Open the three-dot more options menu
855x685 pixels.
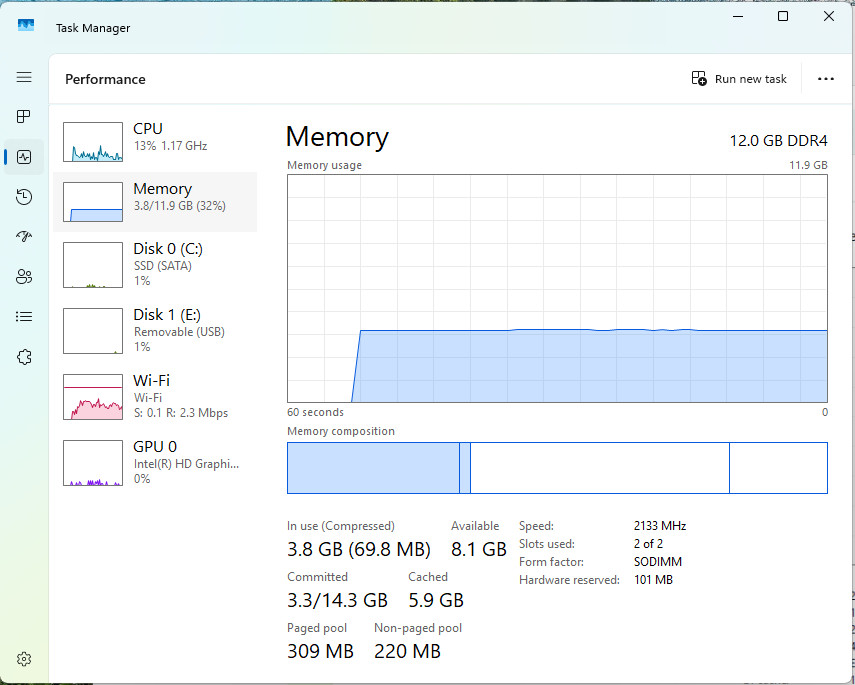pos(826,79)
